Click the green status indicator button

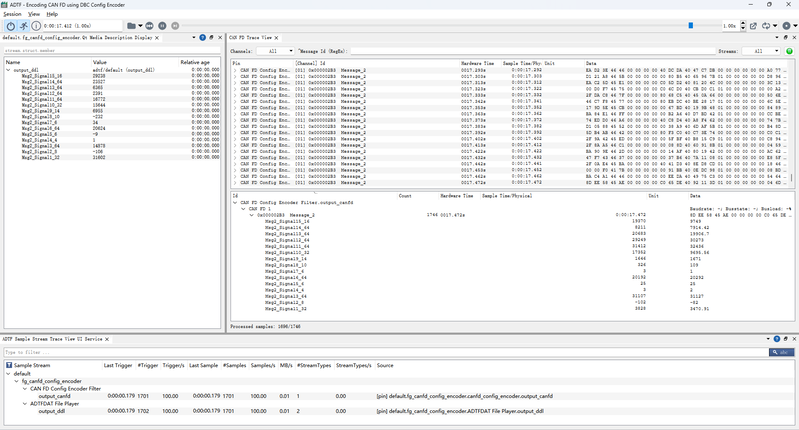click(x=789, y=51)
